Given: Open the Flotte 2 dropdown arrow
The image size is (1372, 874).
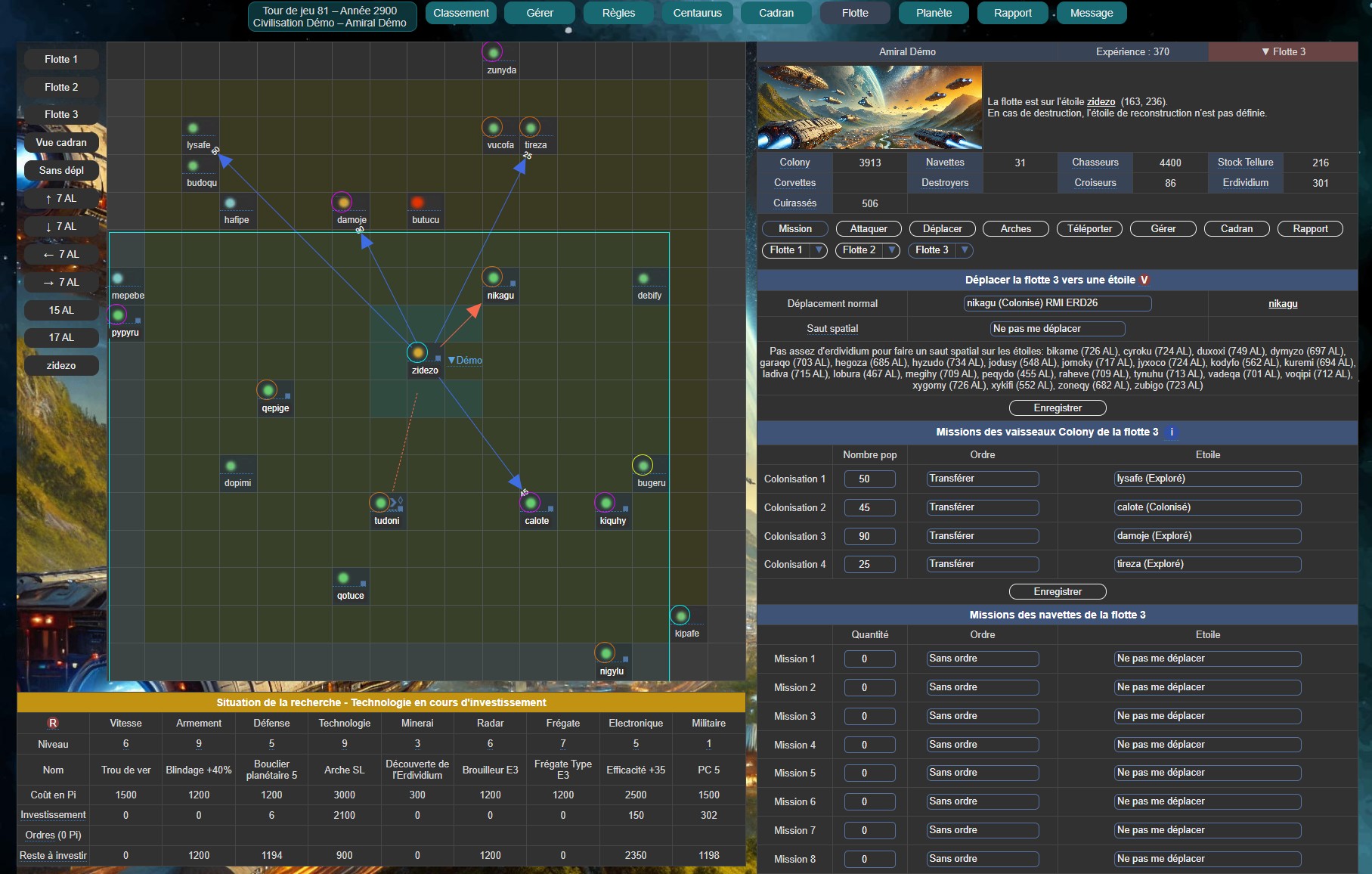Looking at the screenshot, I should pos(892,250).
